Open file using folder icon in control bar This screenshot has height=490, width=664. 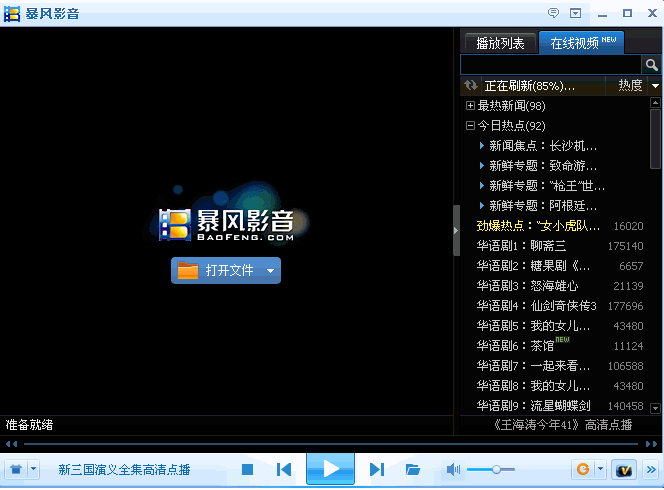pyautogui.click(x=412, y=469)
